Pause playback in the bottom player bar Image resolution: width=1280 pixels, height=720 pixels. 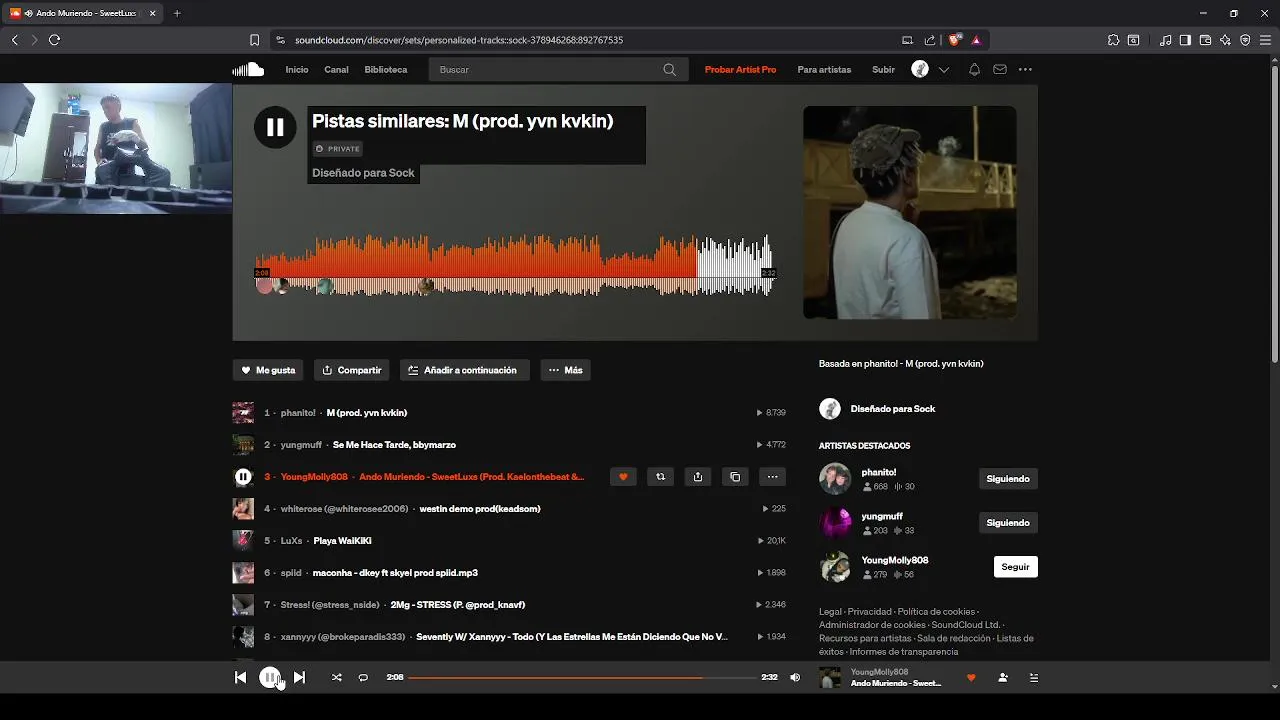click(270, 677)
